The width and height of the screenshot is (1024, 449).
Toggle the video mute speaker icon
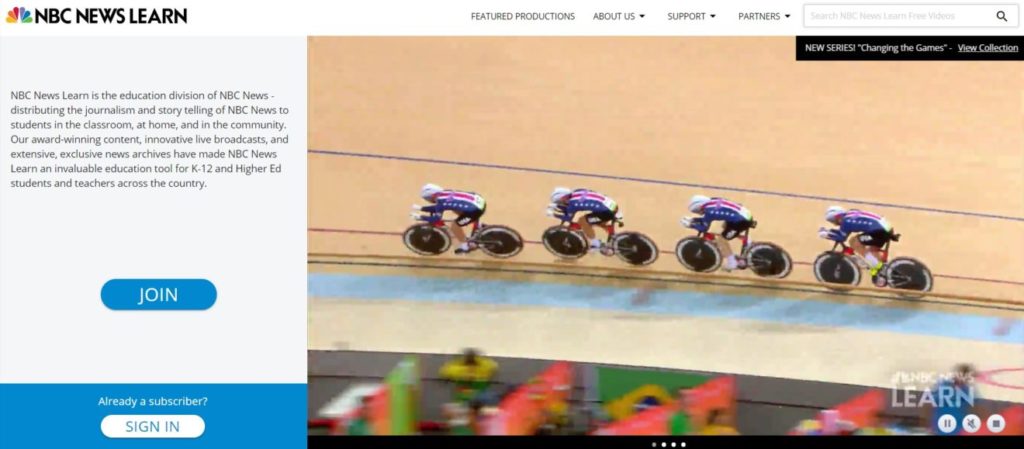coord(971,424)
